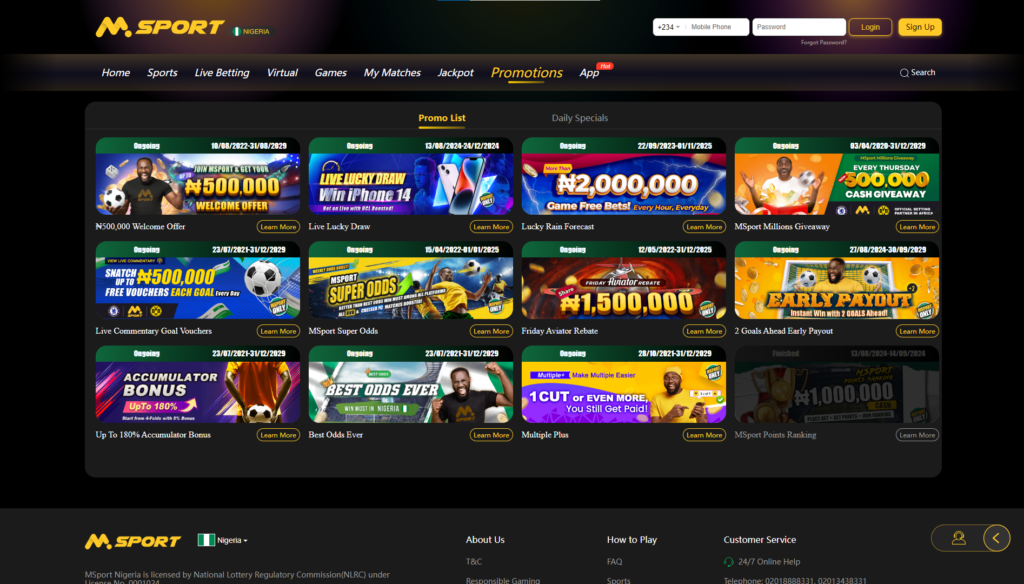Open the Friday Aviator Rebate banner
This screenshot has width=1024, height=584.
click(624, 280)
